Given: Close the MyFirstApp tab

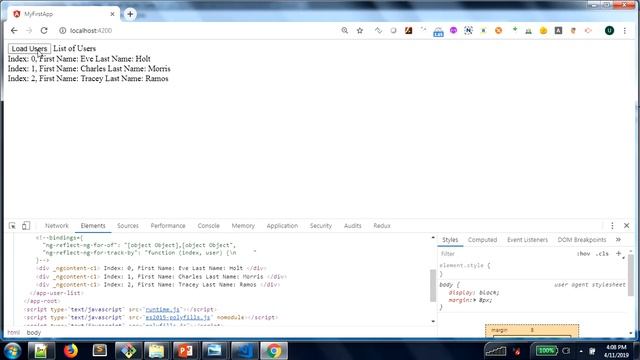Looking at the screenshot, I should tap(113, 14).
